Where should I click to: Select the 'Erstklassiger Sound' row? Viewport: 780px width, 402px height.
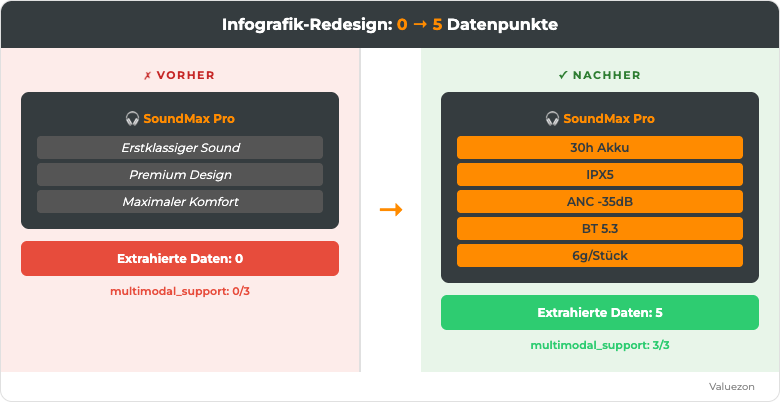180,148
